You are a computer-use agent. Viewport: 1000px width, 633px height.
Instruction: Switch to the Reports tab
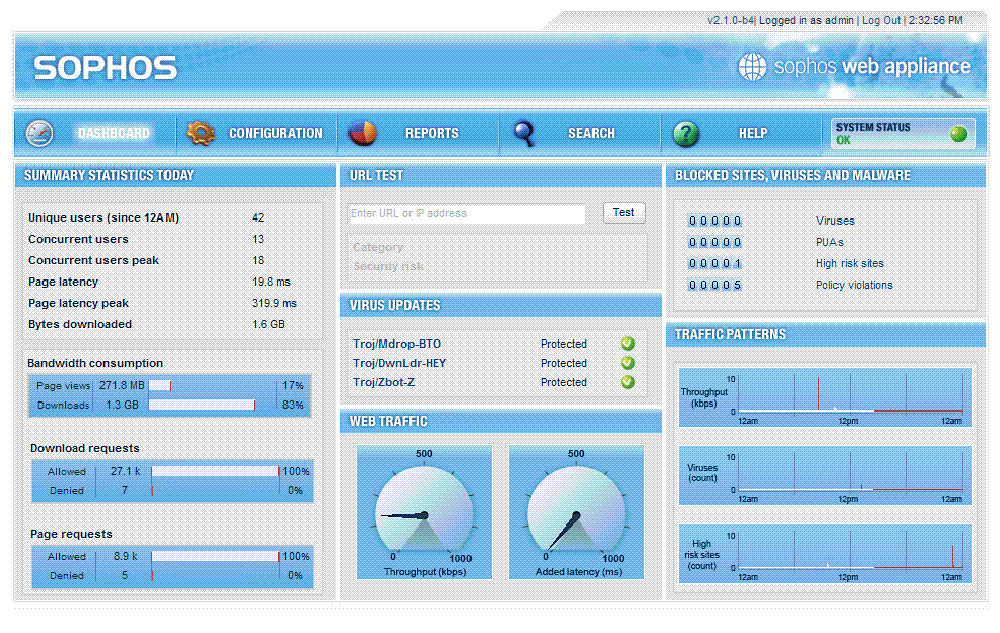(x=418, y=133)
